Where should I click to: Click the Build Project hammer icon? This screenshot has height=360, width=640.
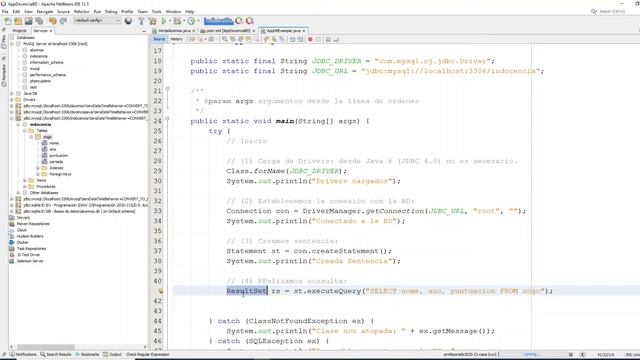click(141, 20)
